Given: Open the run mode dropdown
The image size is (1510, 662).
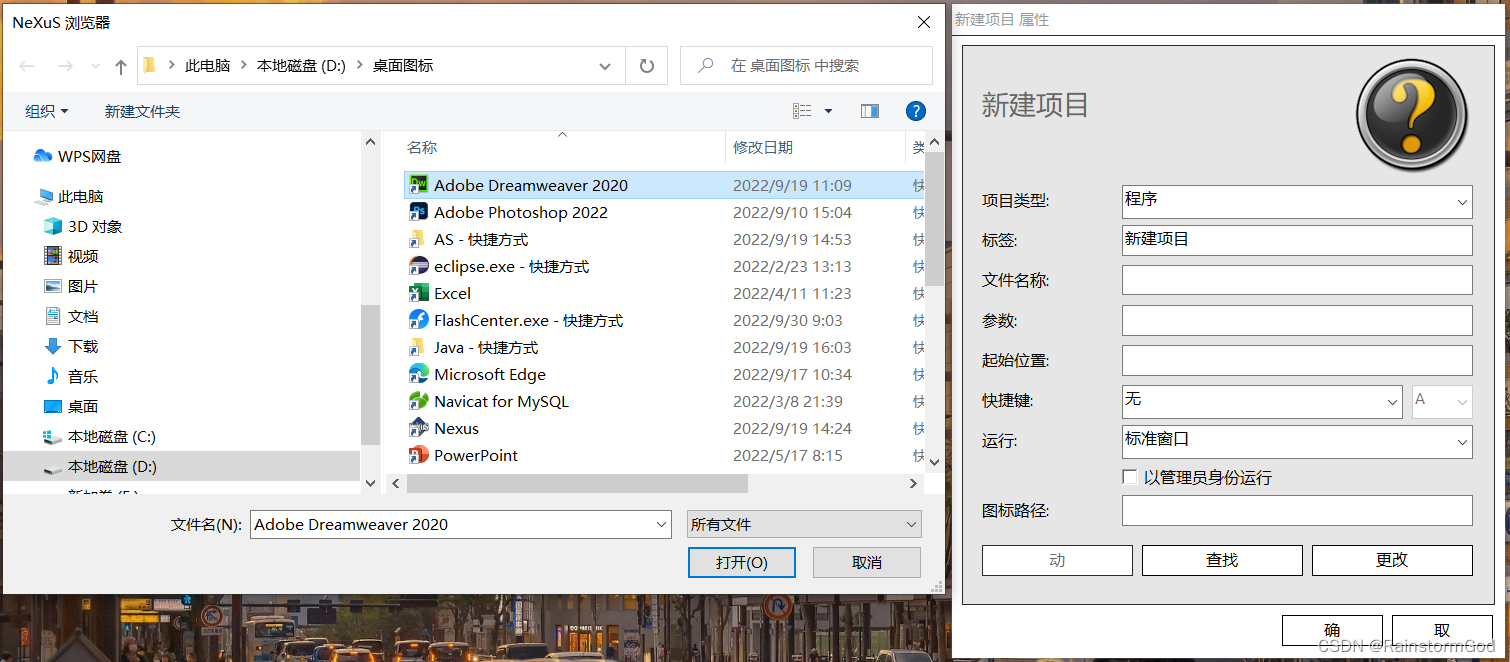Looking at the screenshot, I should 1463,441.
